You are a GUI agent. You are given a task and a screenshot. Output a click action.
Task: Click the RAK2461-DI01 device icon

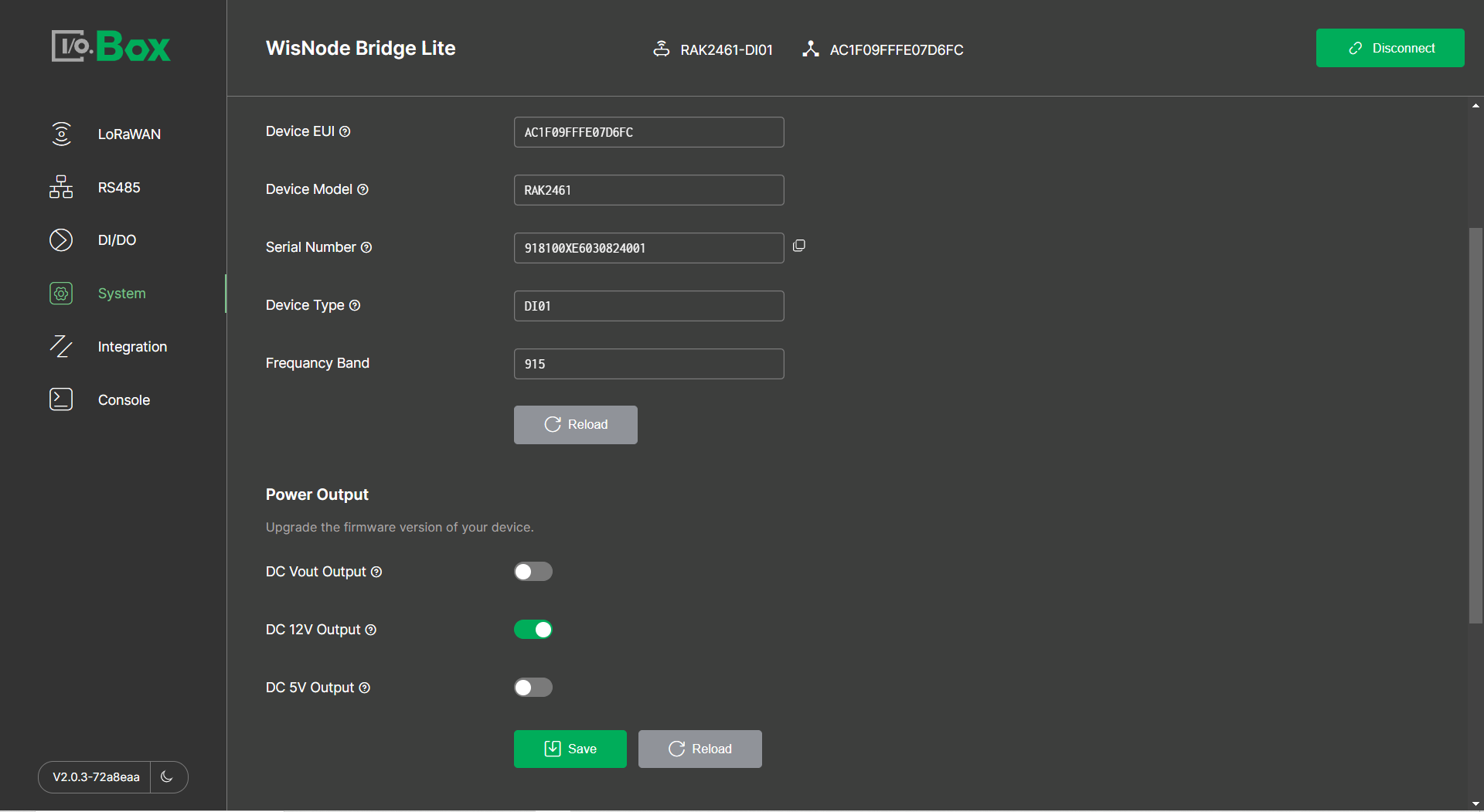(662, 49)
